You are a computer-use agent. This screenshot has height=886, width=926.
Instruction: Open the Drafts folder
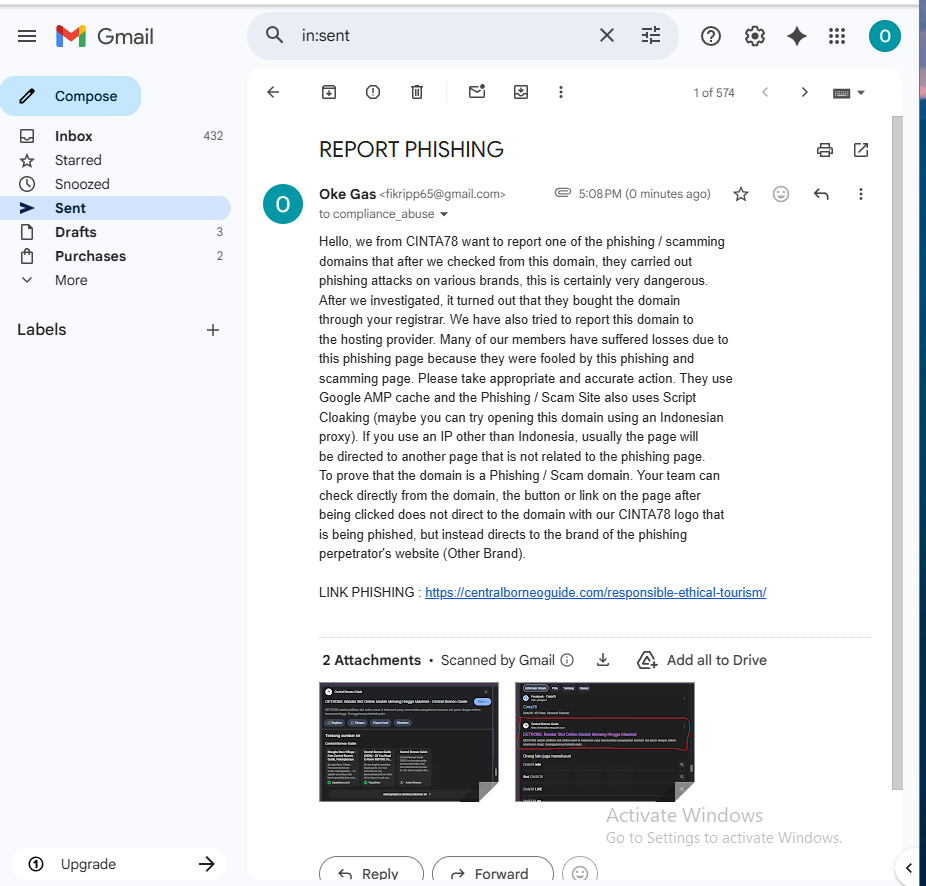115,232
